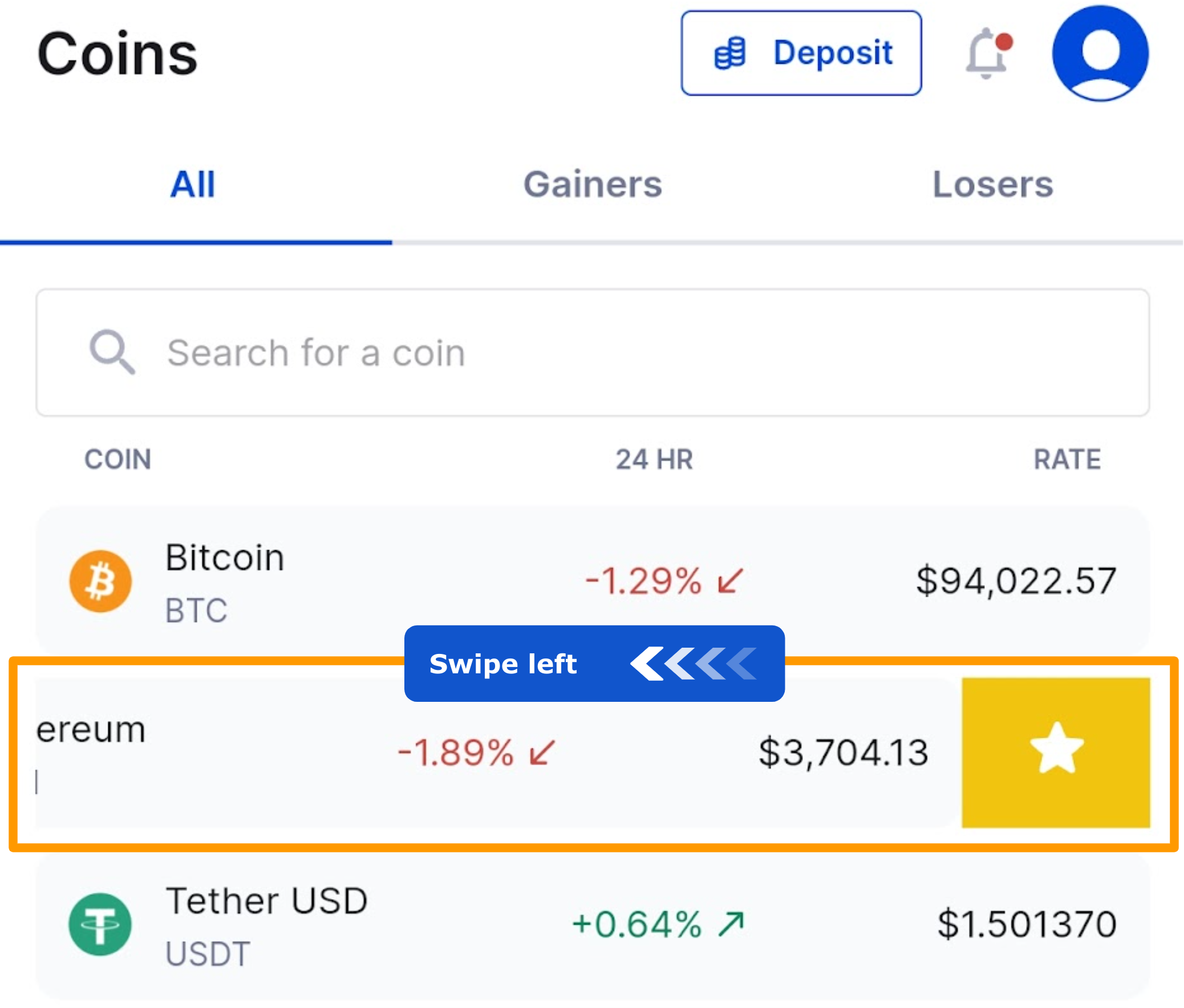Select the All coins tab

coord(193,184)
